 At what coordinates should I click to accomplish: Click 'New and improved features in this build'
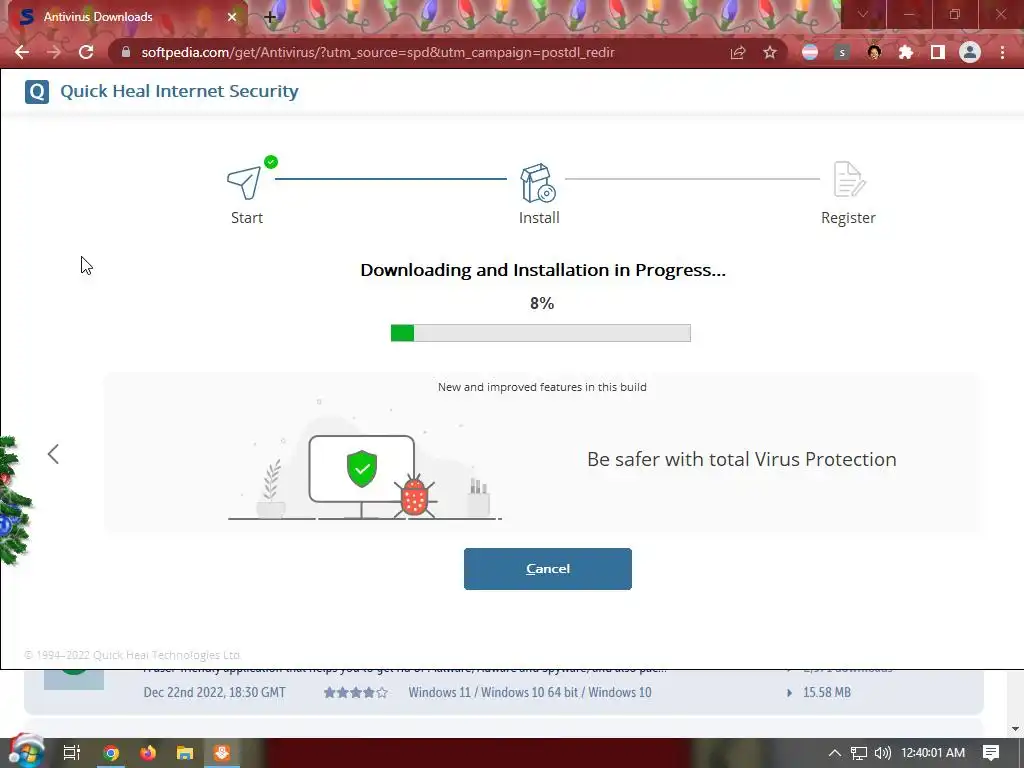click(542, 387)
